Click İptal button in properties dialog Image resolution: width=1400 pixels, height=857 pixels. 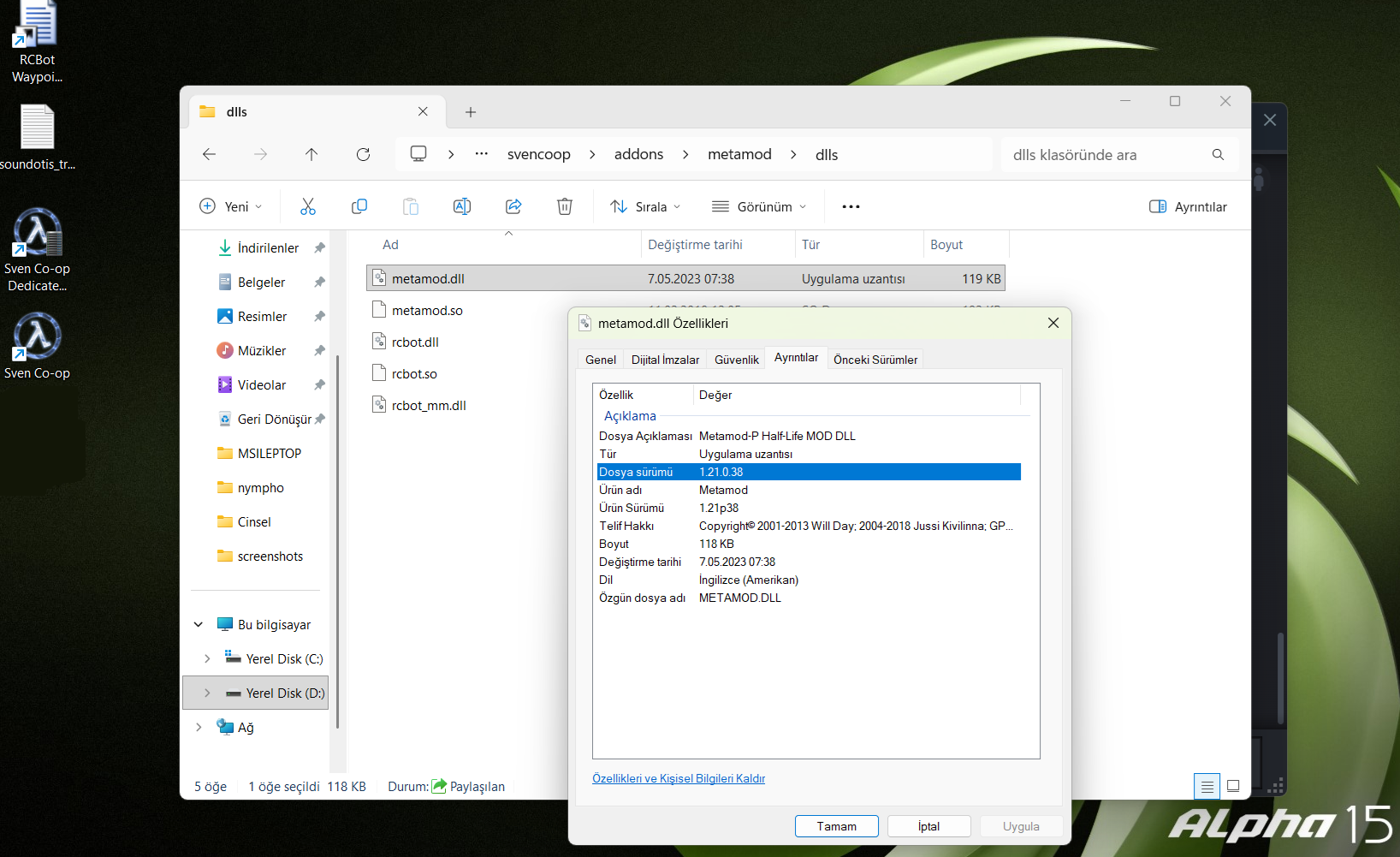[x=929, y=826]
